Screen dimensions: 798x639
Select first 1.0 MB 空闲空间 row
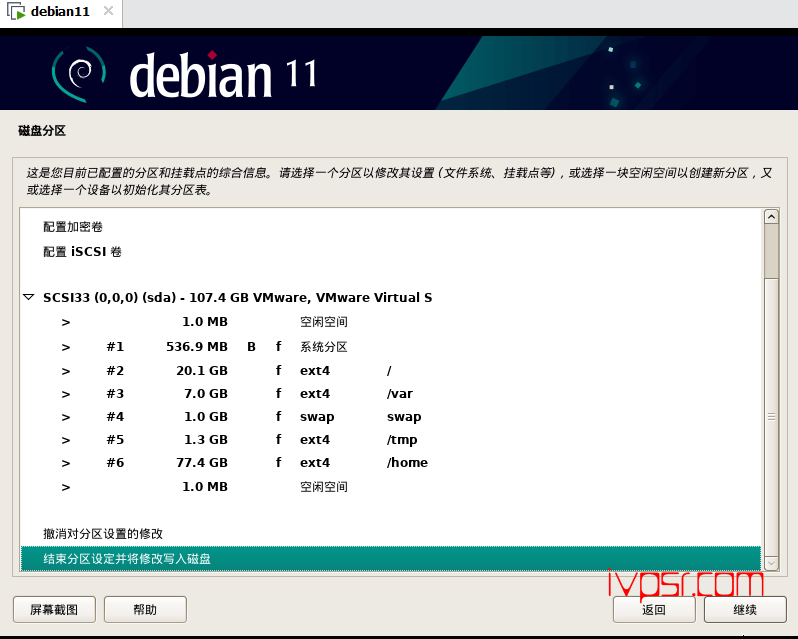point(391,322)
